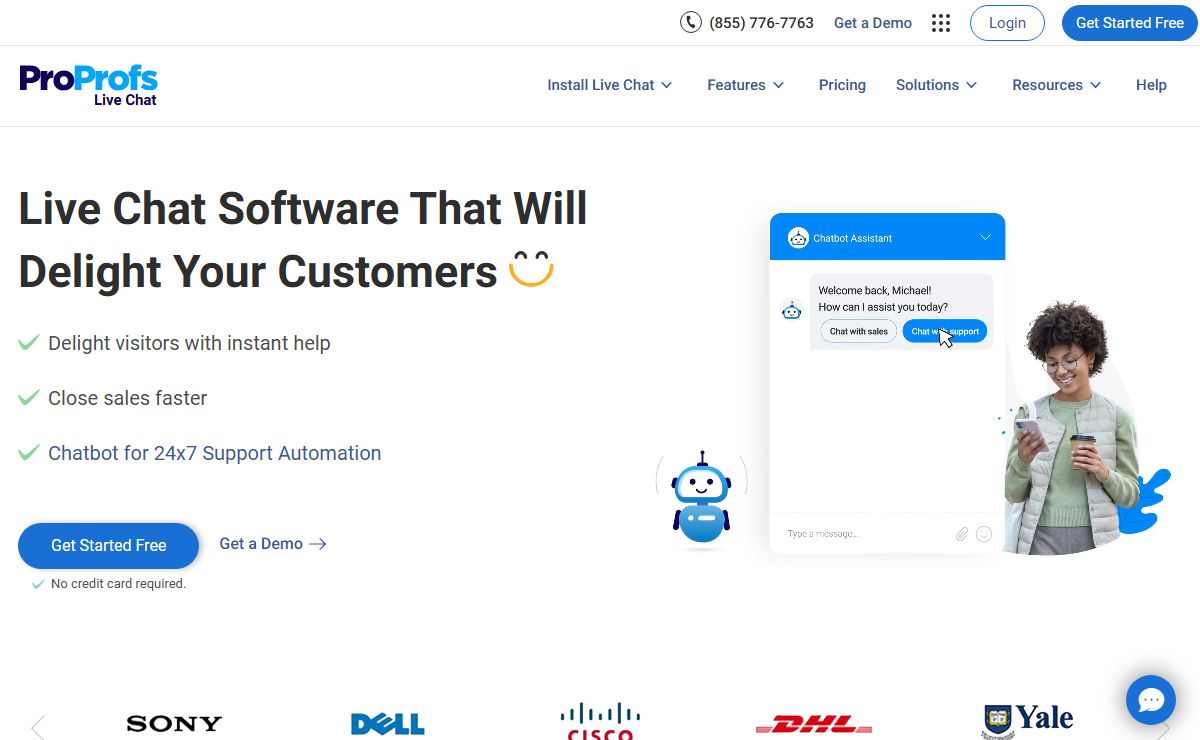This screenshot has width=1200, height=740.
Task: Click the paperclip attachment icon in chat
Action: pyautogui.click(x=961, y=534)
